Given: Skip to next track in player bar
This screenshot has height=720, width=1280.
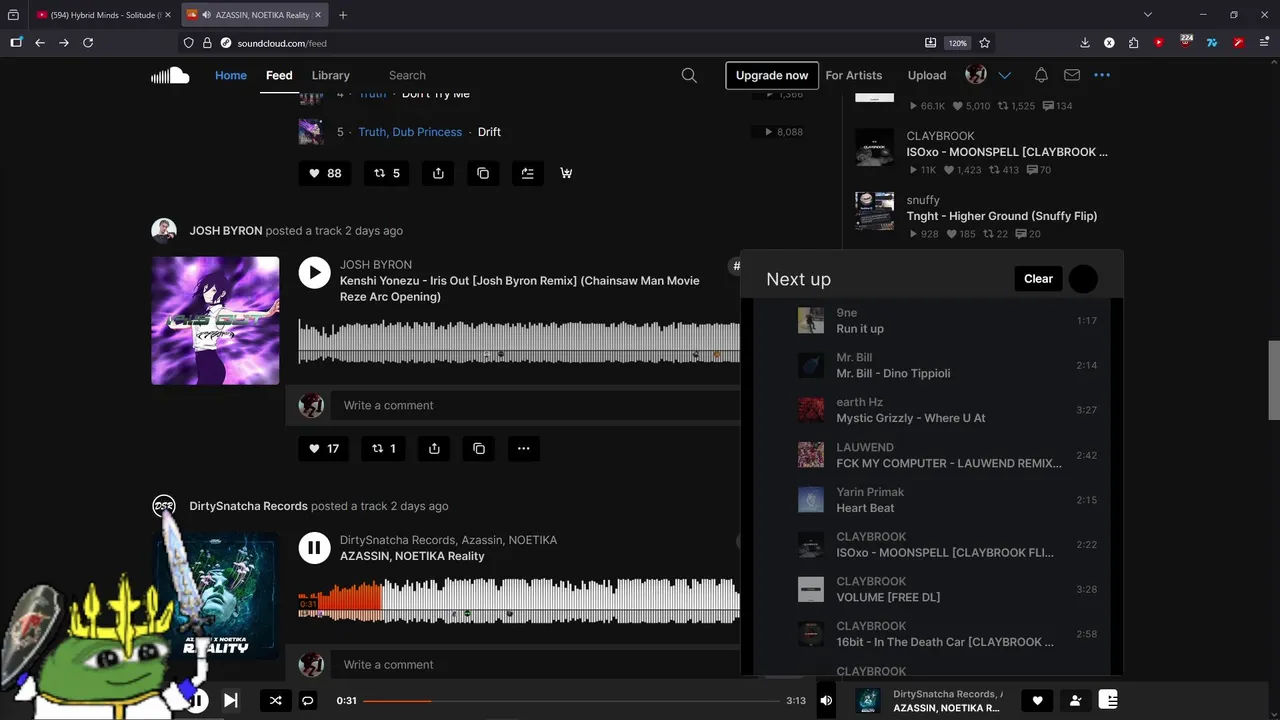Looking at the screenshot, I should [x=230, y=700].
